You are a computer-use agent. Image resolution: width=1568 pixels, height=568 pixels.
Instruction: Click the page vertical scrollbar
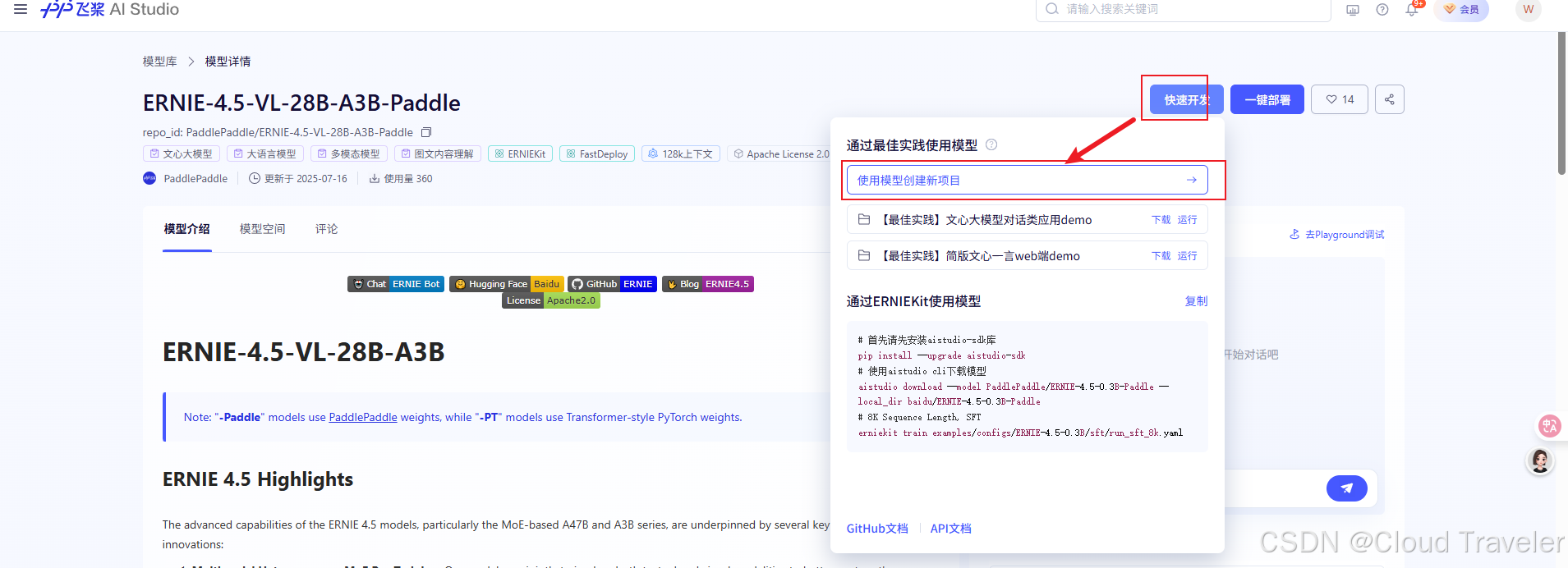click(x=1561, y=103)
